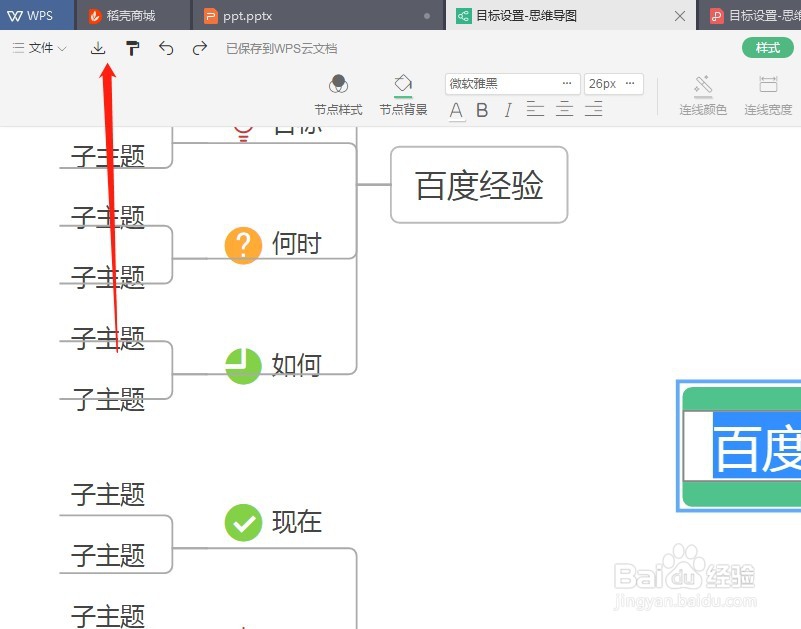Change font color with the A icon

coord(456,110)
